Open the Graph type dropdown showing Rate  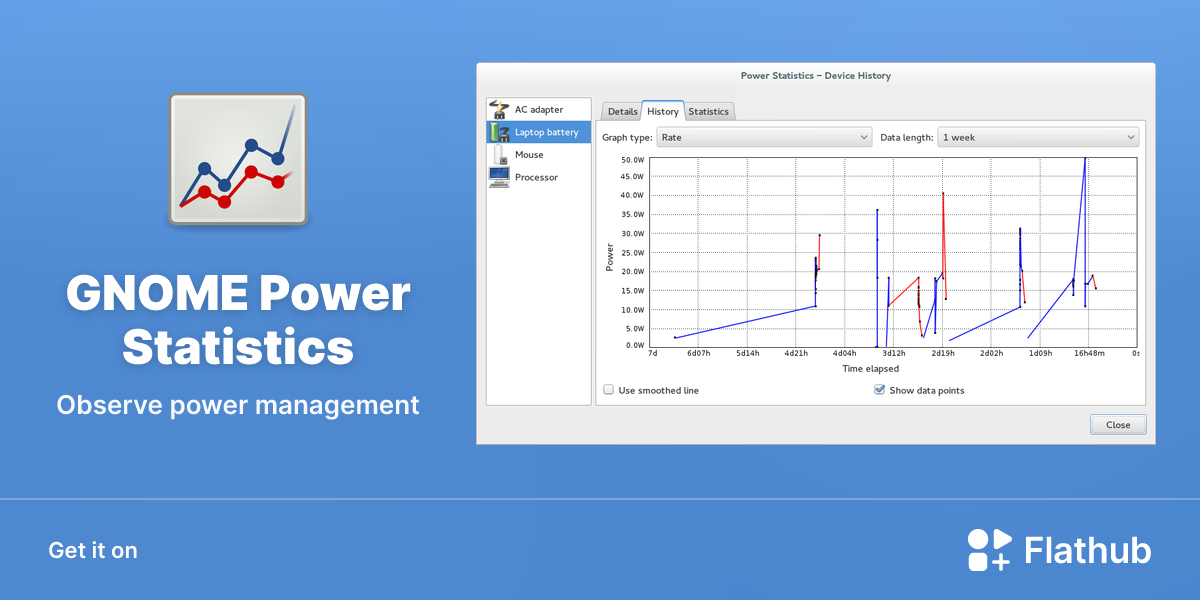tap(764, 137)
